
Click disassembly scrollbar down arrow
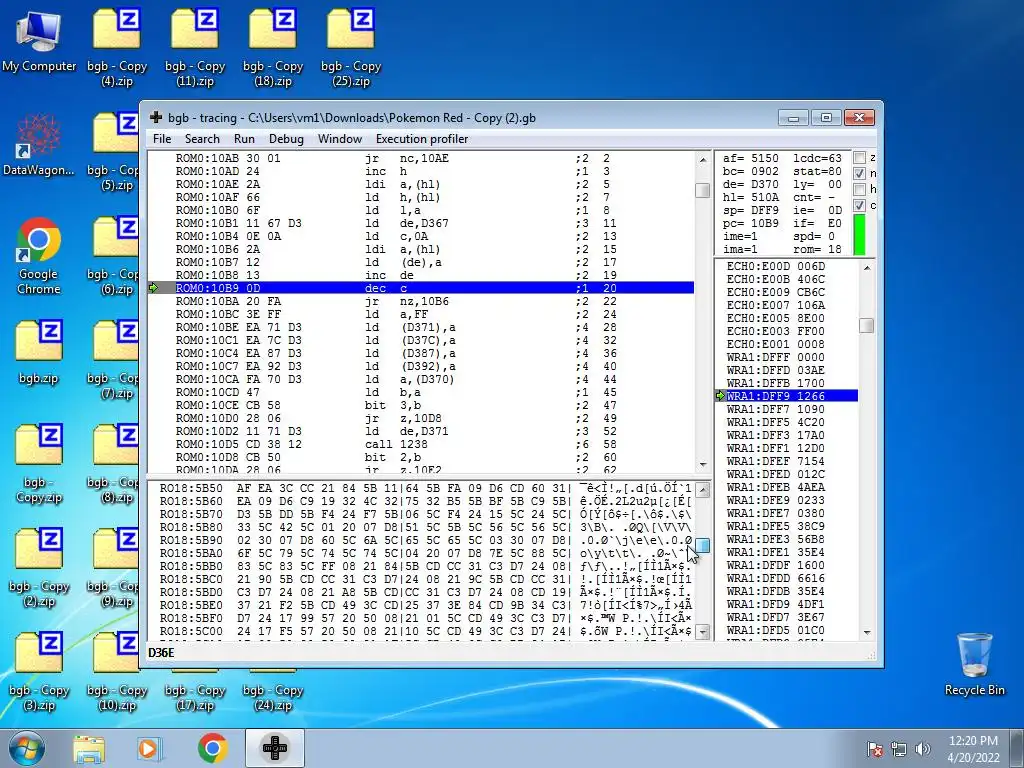[703, 464]
